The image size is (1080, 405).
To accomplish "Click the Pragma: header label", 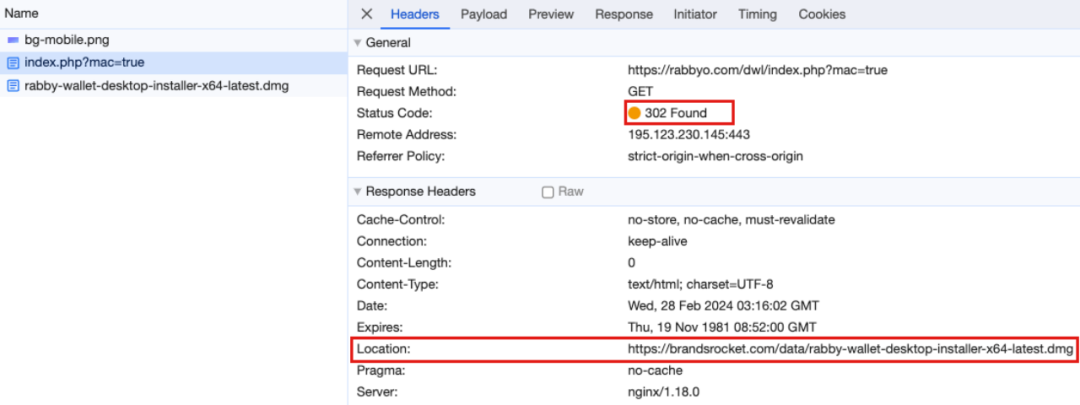I will [x=381, y=371].
